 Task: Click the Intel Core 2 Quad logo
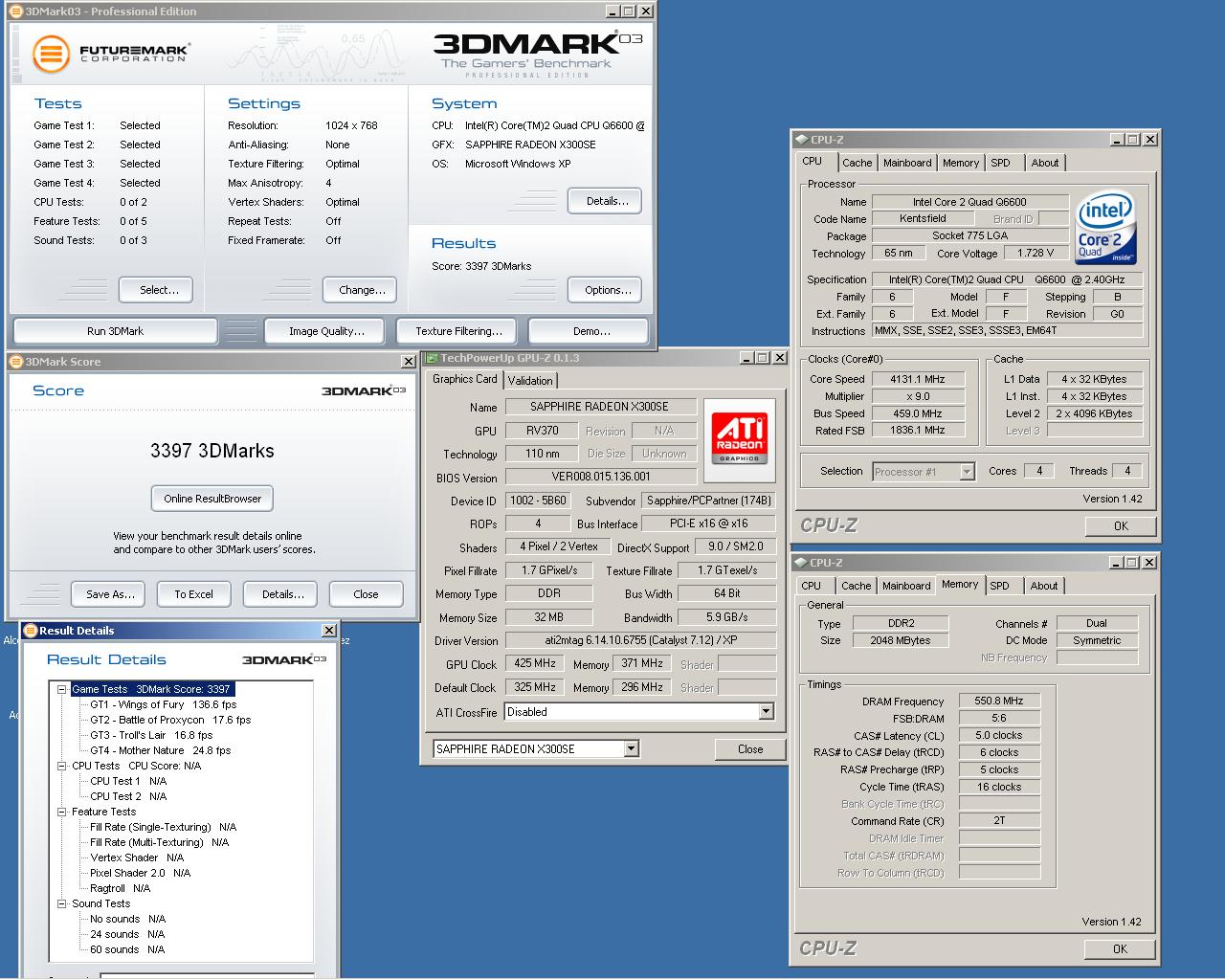(x=1105, y=227)
